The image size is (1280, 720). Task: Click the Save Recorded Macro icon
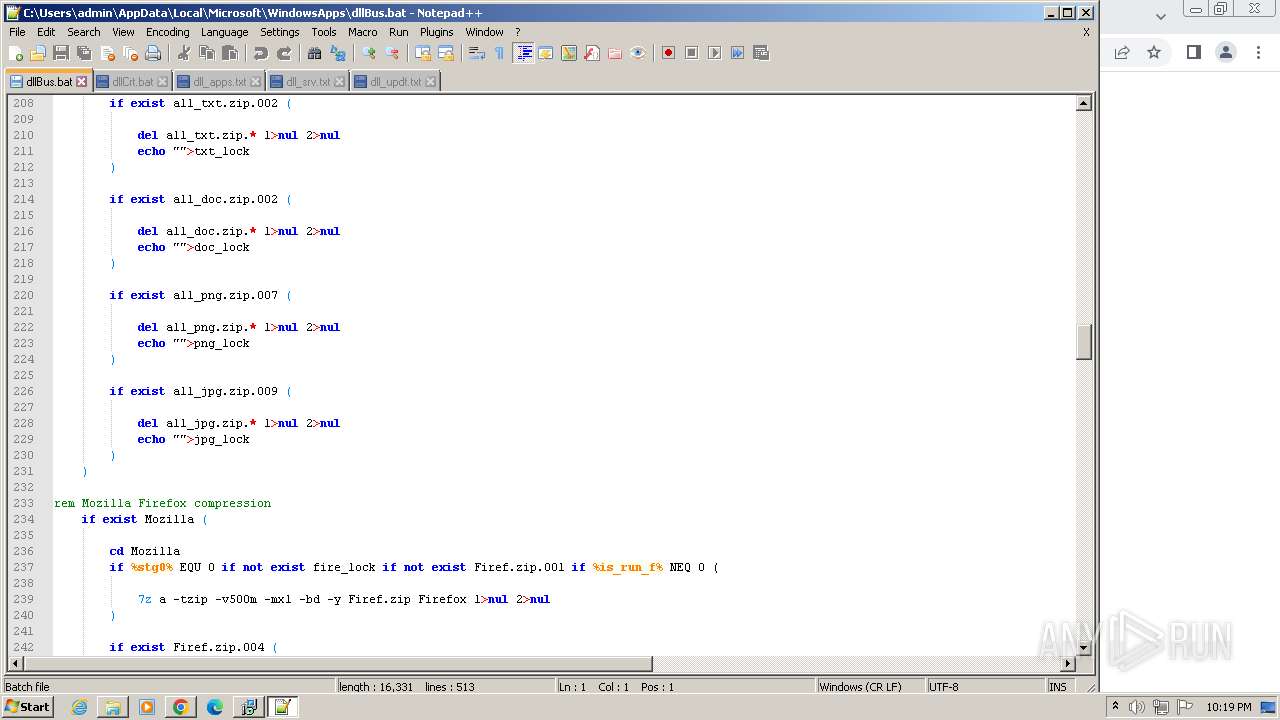761,53
